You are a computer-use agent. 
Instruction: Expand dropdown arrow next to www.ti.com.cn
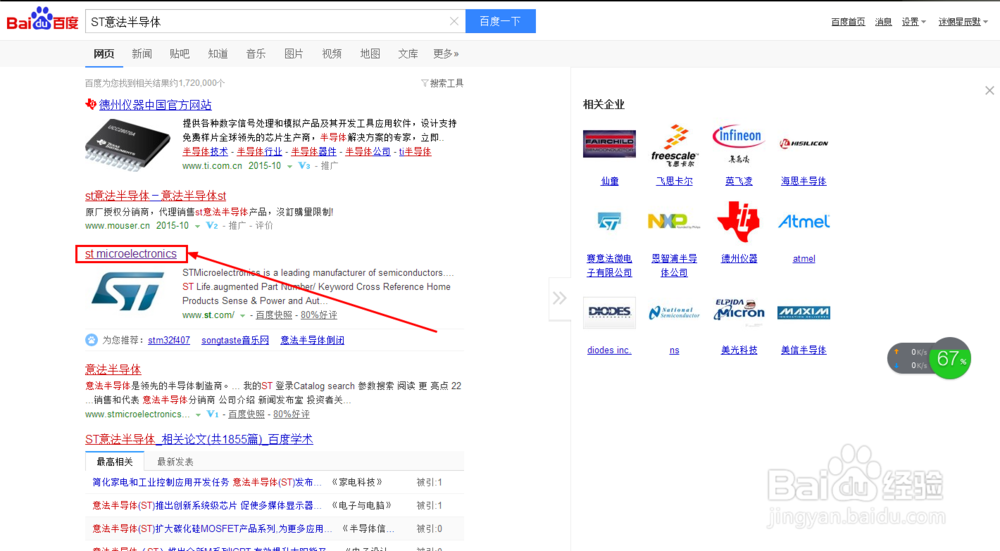[x=290, y=166]
